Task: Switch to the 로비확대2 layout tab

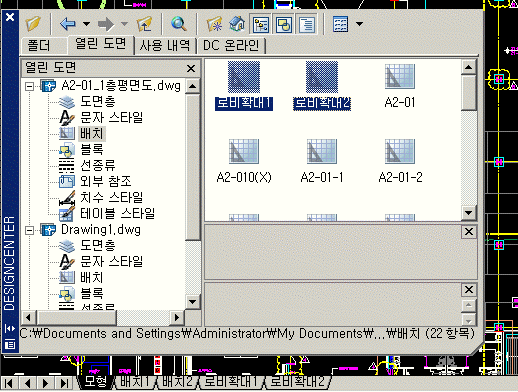Action: (297, 382)
